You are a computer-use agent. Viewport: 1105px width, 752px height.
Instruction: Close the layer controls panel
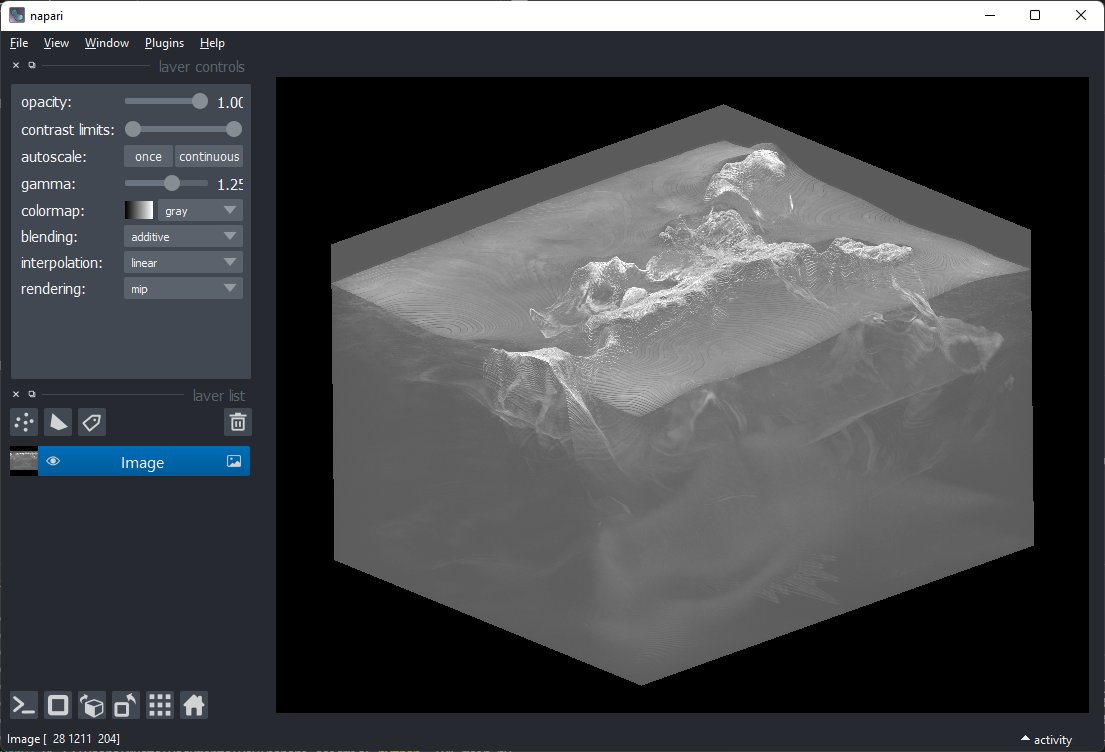16,65
